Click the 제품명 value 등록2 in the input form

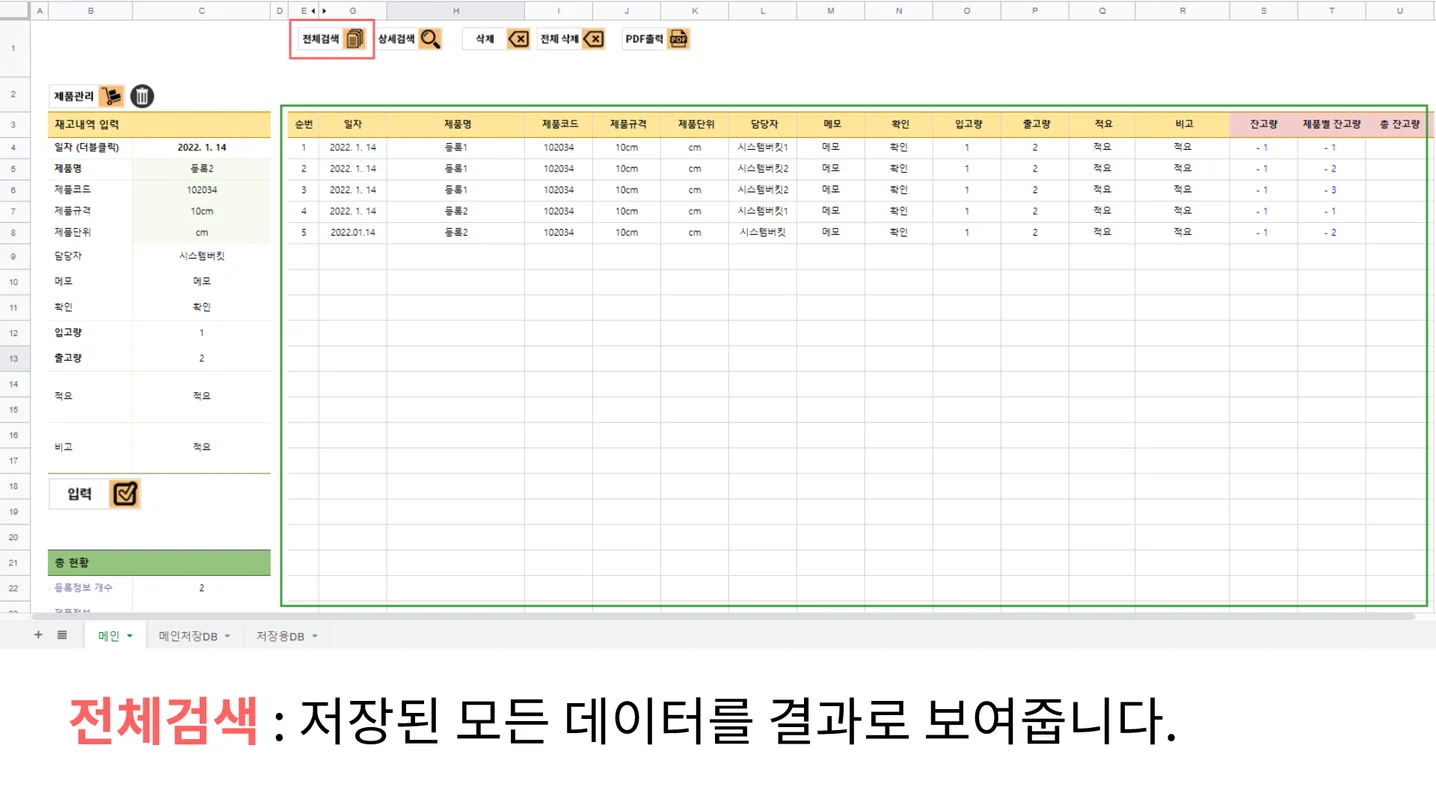point(202,168)
